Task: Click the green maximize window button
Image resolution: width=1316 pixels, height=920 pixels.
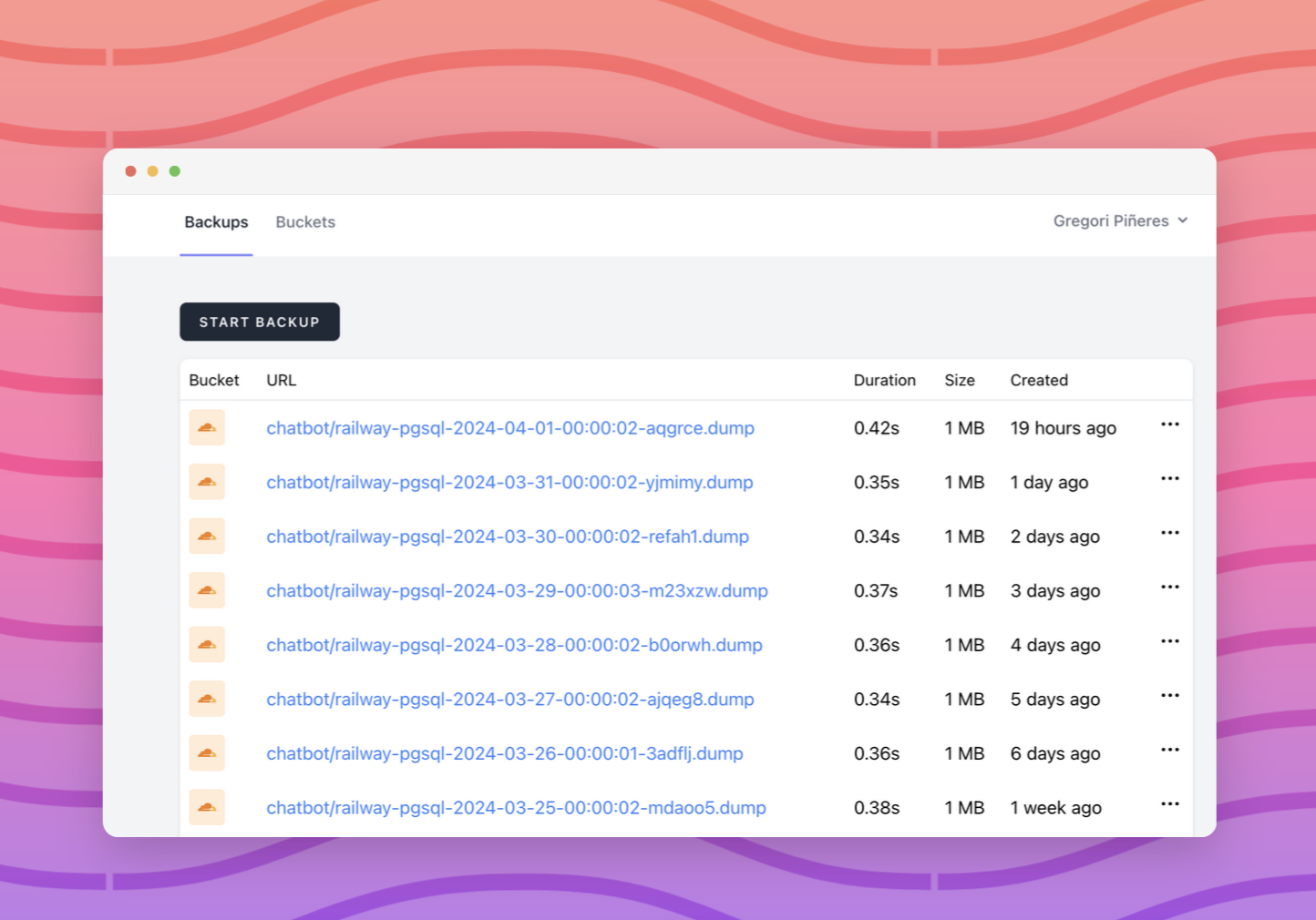Action: click(x=175, y=171)
